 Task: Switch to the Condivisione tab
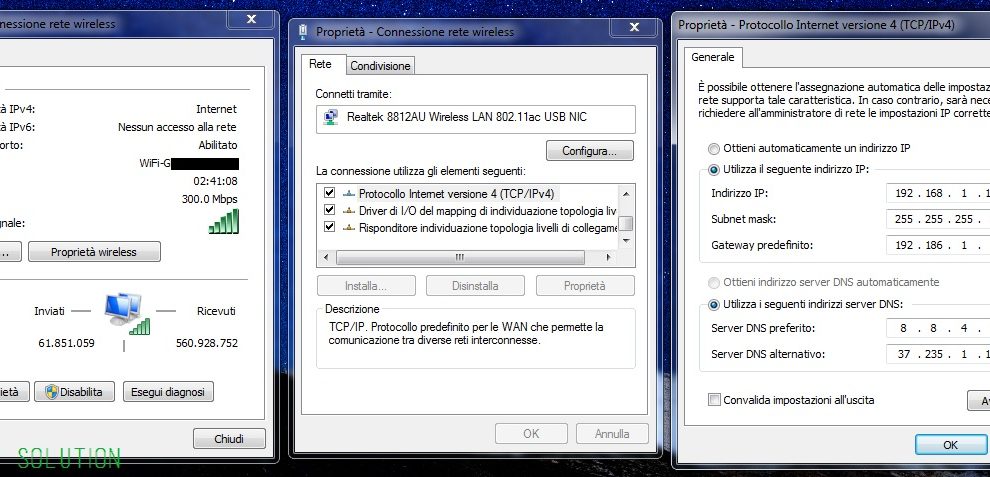(x=380, y=66)
